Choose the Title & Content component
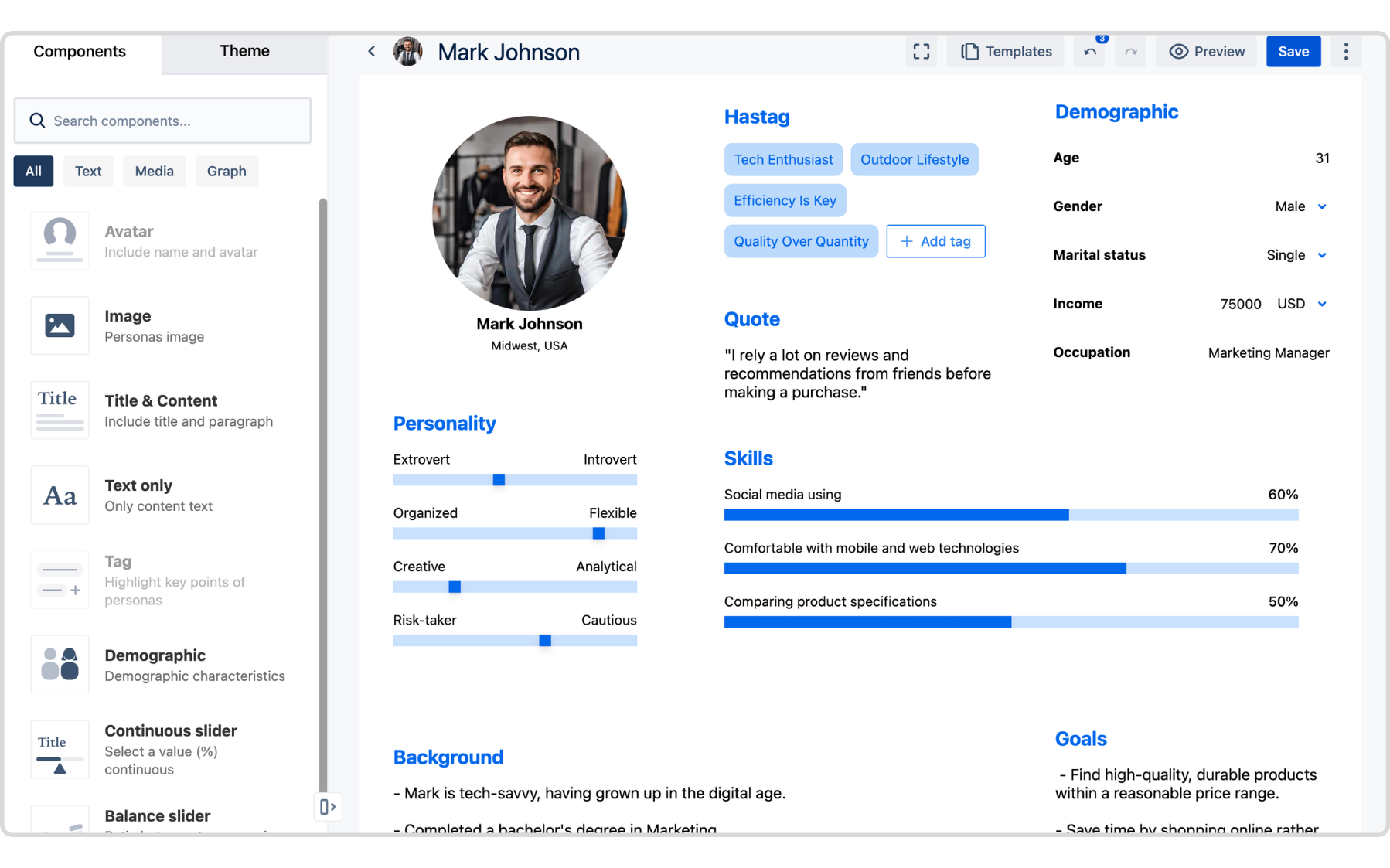Image resolution: width=1390 pixels, height=868 pixels. pyautogui.click(x=60, y=410)
